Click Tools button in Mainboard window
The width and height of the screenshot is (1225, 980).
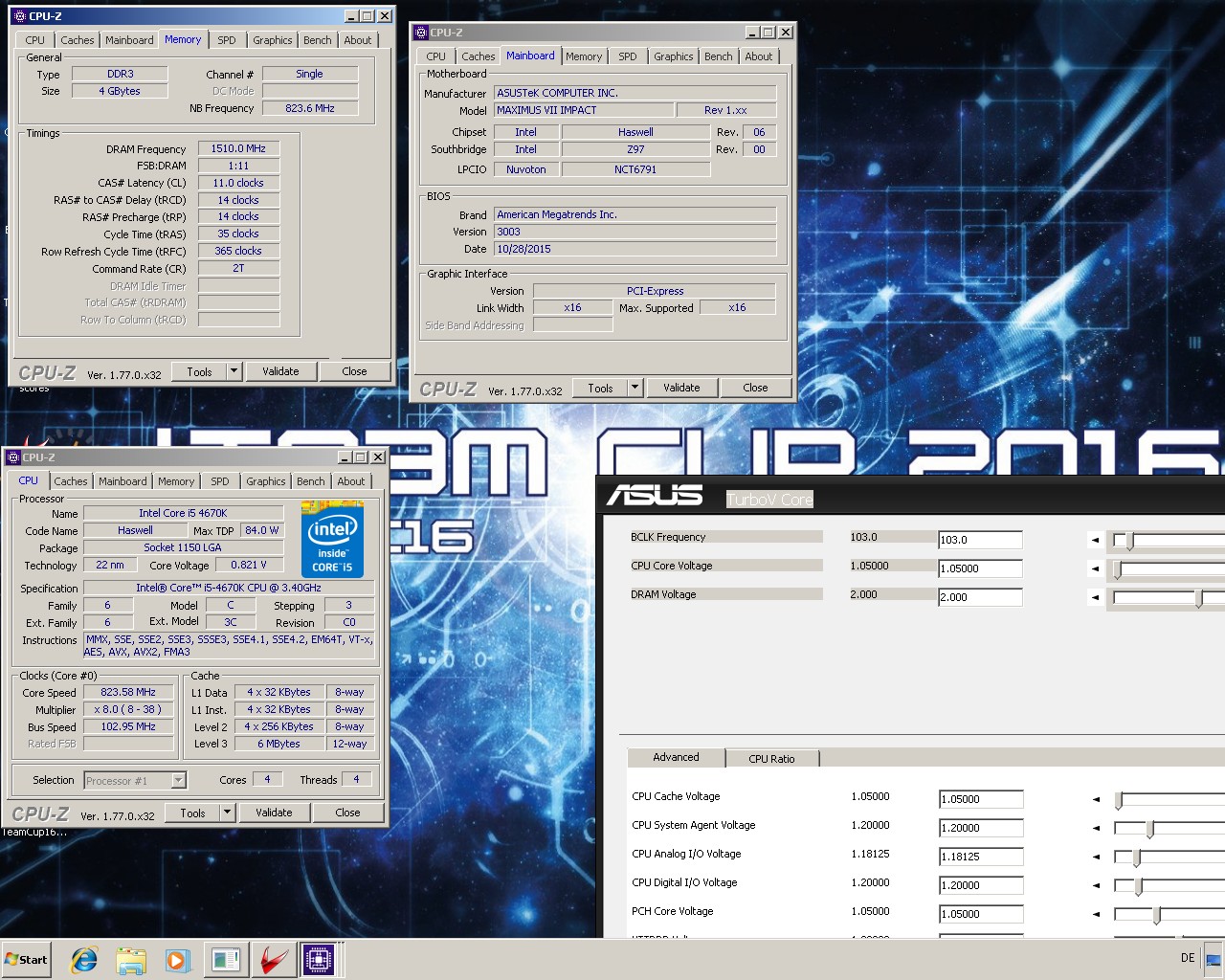click(x=600, y=388)
